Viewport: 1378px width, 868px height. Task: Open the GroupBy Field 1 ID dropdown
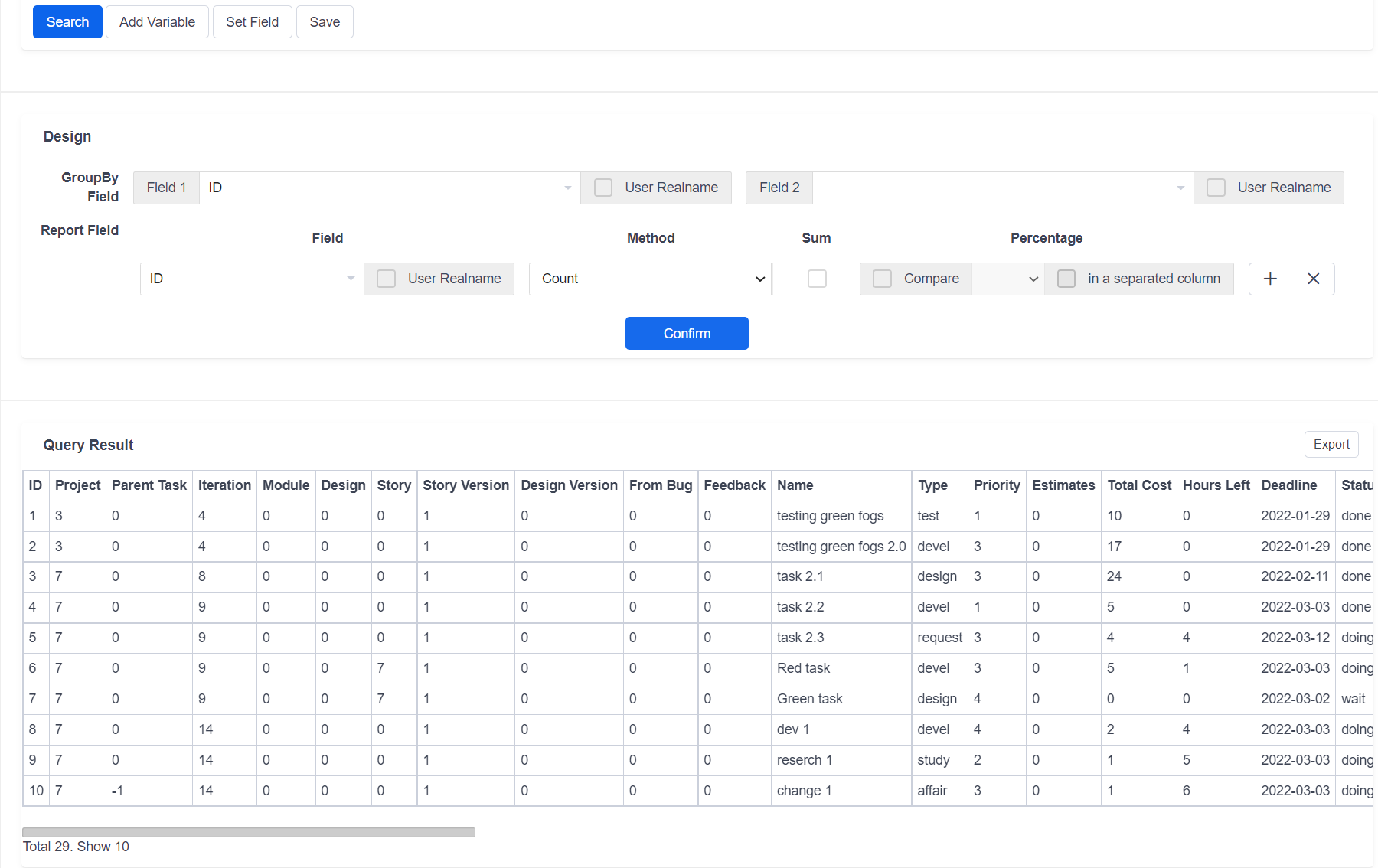point(389,188)
